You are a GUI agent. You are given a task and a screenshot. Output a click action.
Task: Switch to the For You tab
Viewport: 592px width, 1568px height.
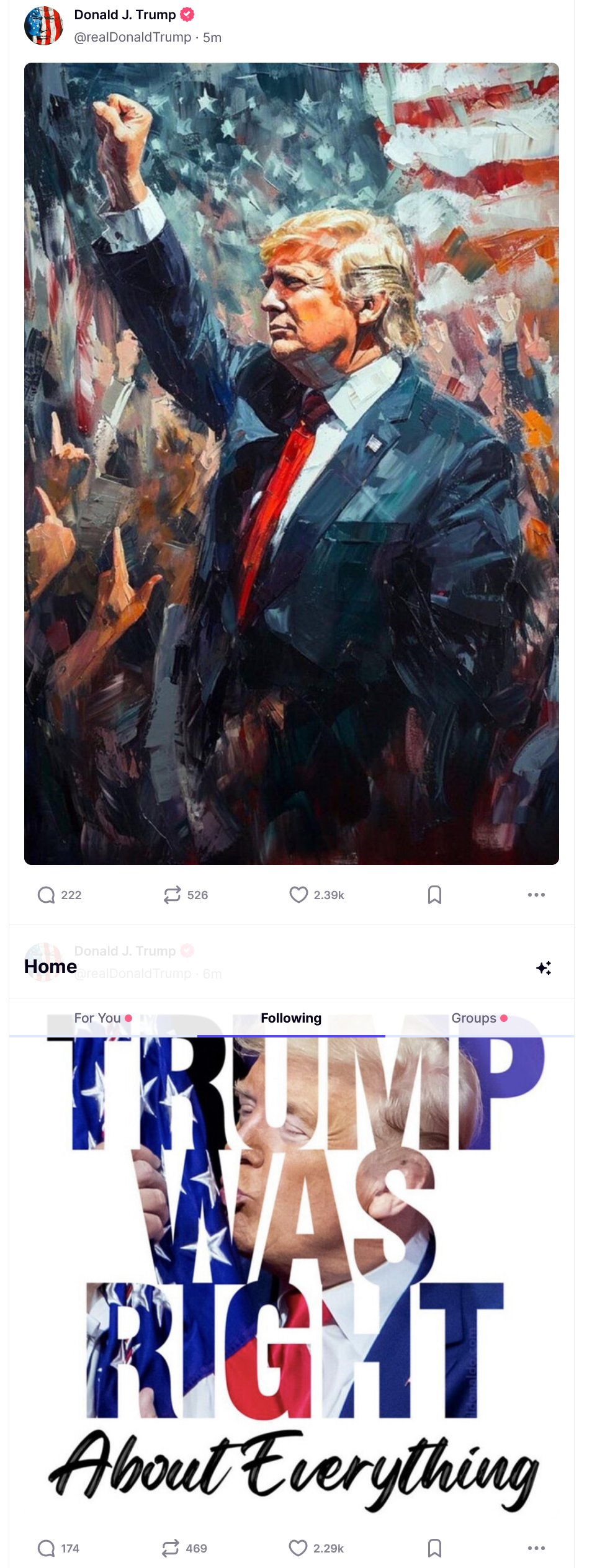pos(103,1018)
